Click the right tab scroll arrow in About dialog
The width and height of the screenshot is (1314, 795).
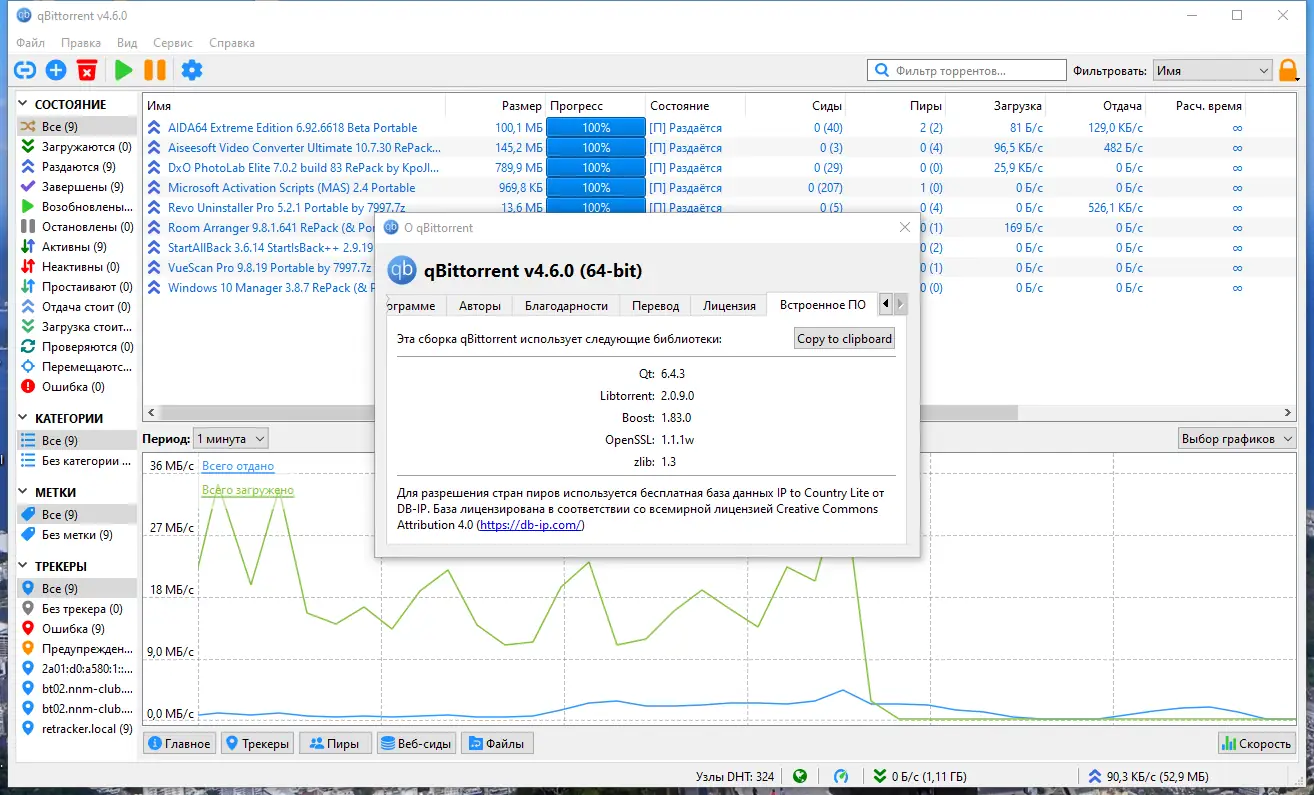[x=900, y=304]
